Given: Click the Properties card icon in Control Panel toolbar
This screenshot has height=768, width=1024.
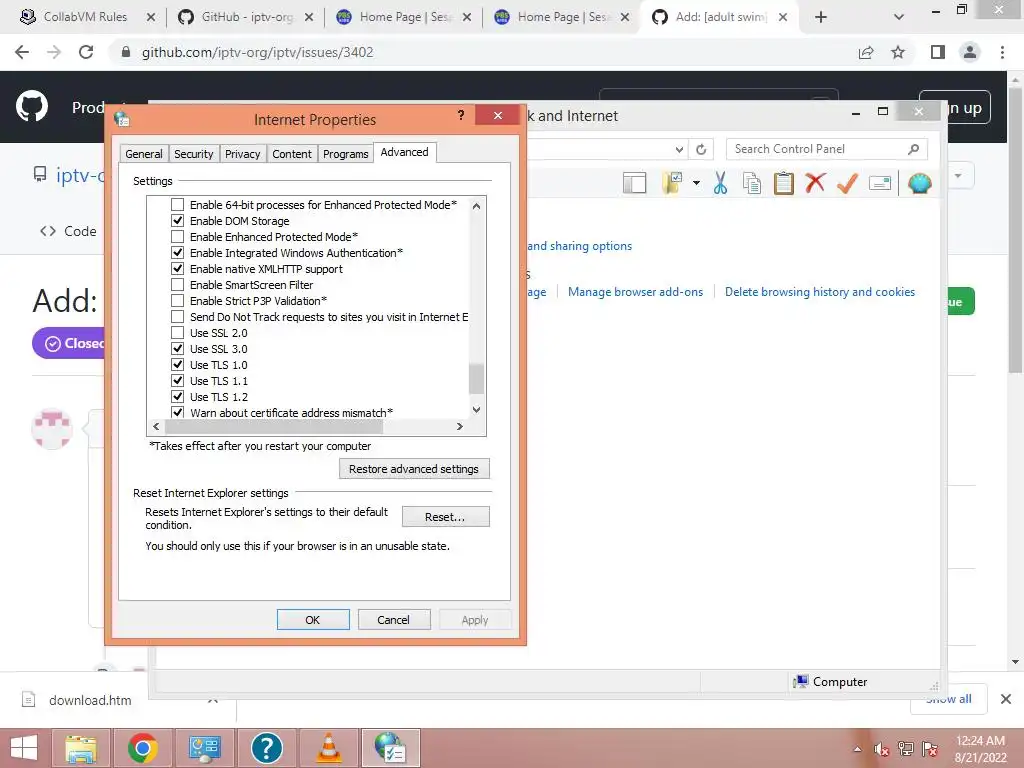Looking at the screenshot, I should point(880,184).
